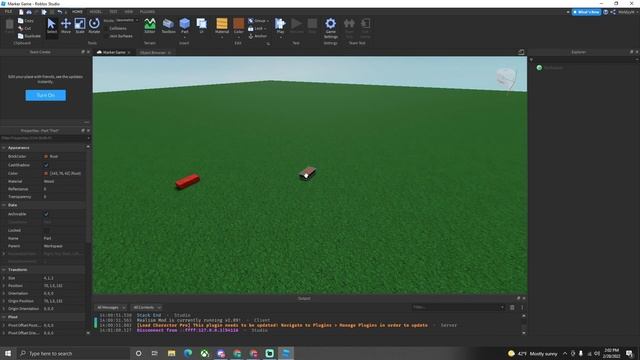Switch to the MODEL ribbon tab
The width and height of the screenshot is (640, 360).
pos(96,12)
